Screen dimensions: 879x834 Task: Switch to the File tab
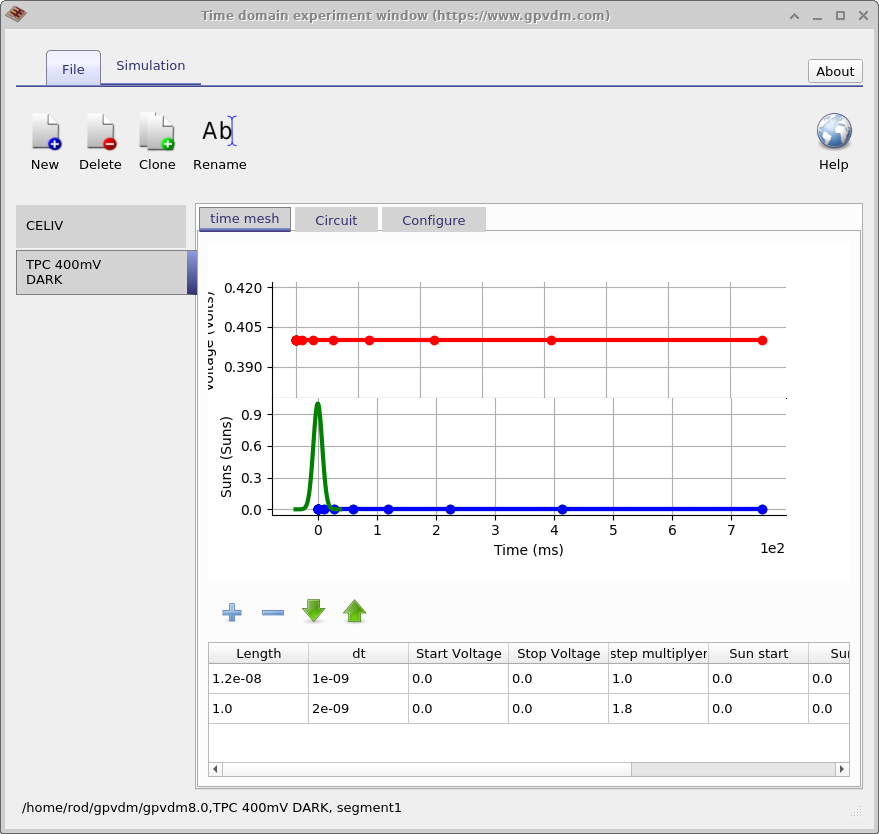pos(73,69)
